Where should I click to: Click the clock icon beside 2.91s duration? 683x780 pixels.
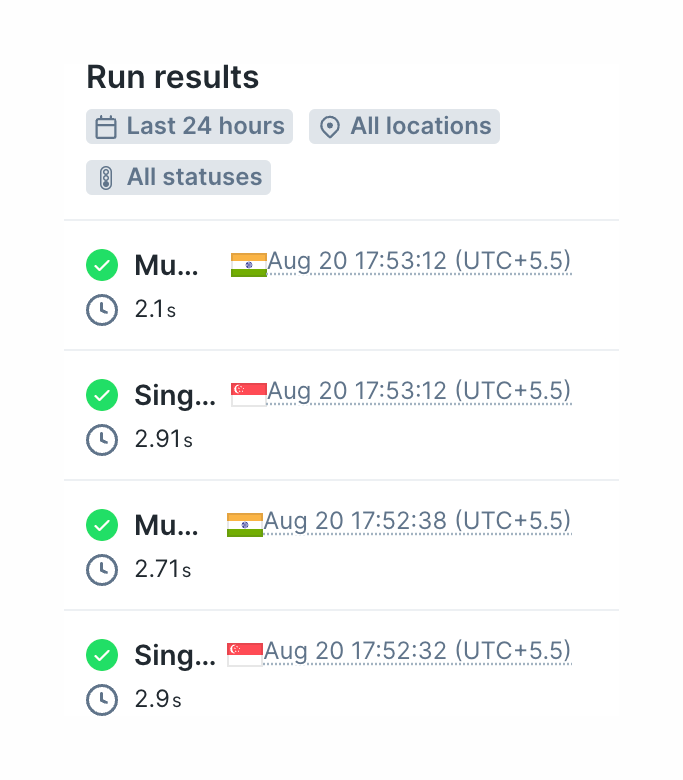101,439
